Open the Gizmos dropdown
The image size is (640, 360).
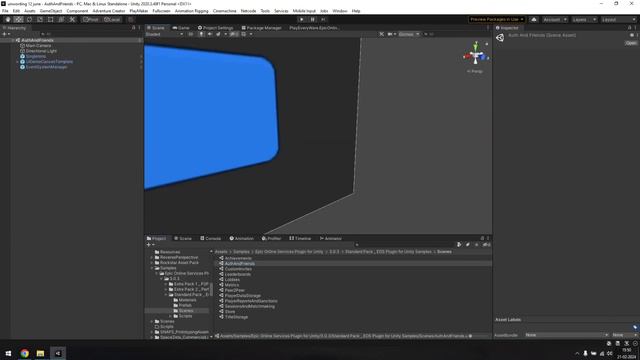point(409,34)
